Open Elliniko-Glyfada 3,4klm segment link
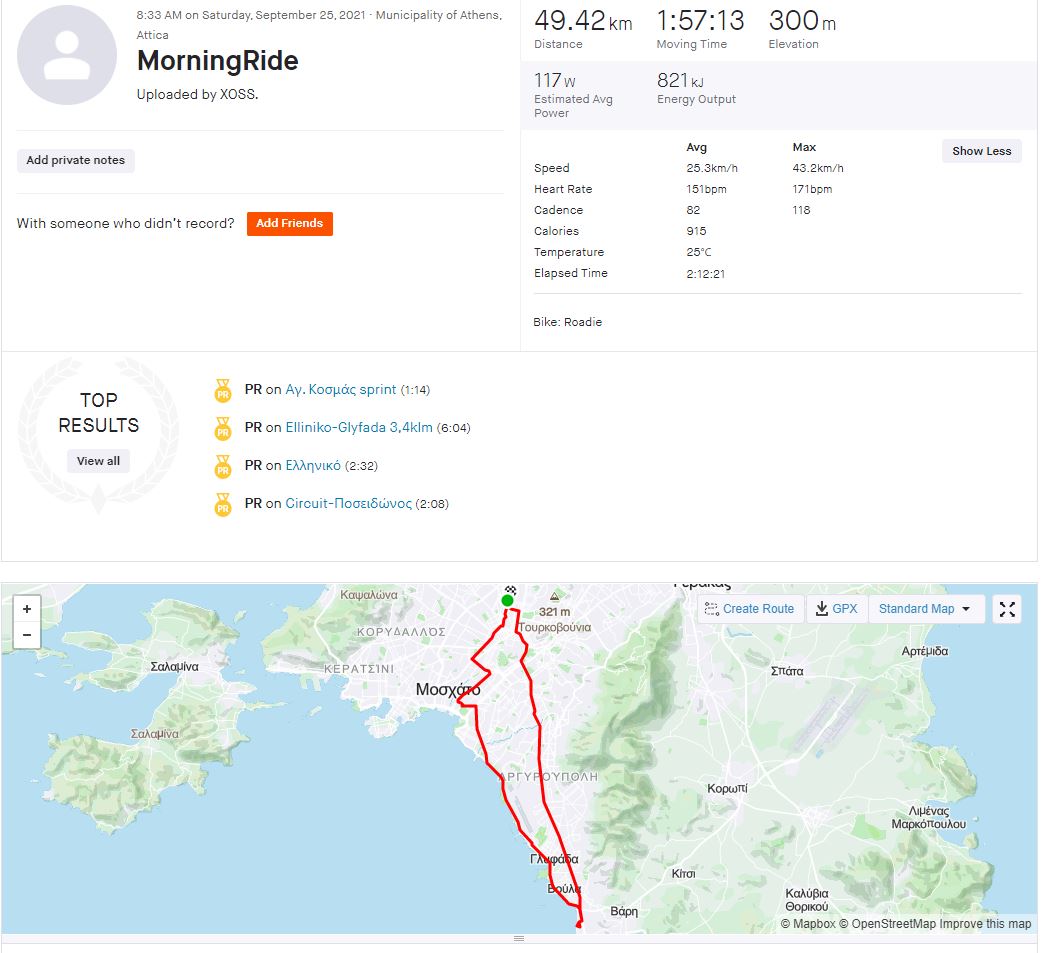Image resolution: width=1043 pixels, height=953 pixels. click(x=358, y=428)
